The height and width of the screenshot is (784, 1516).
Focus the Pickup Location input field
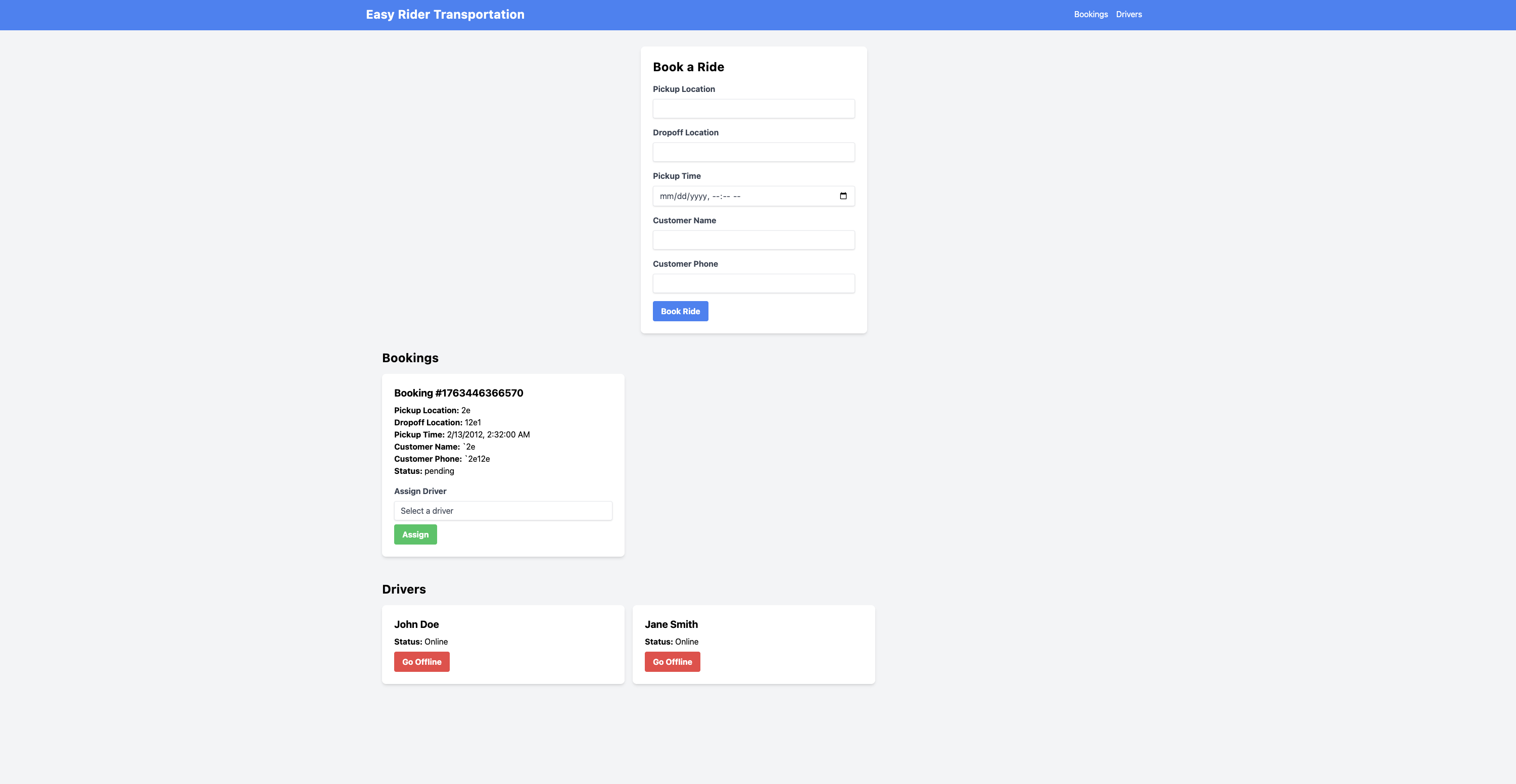pyautogui.click(x=753, y=108)
